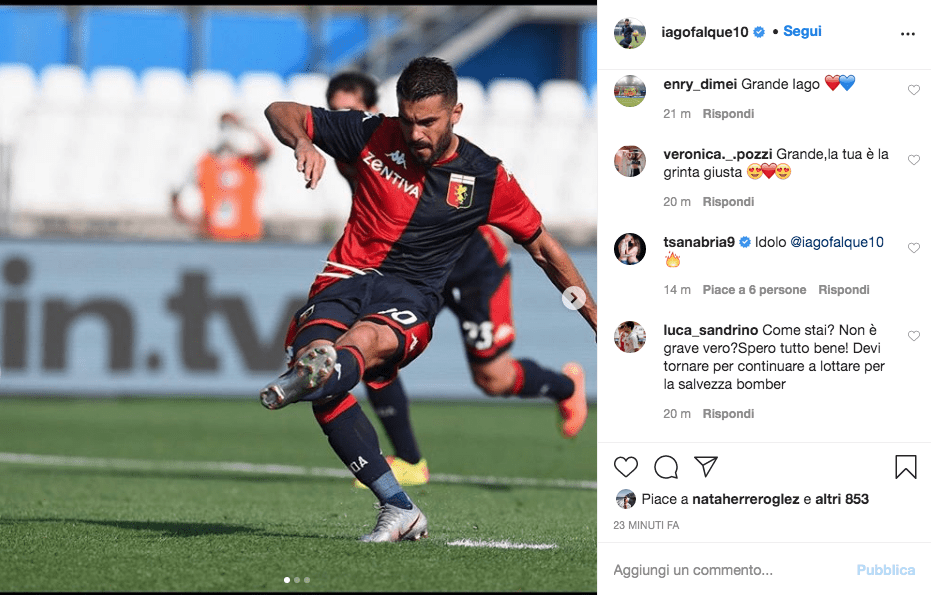Image resolution: width=931 pixels, height=595 pixels.
Task: Open the iagofalque10 username link
Action: 705,32
